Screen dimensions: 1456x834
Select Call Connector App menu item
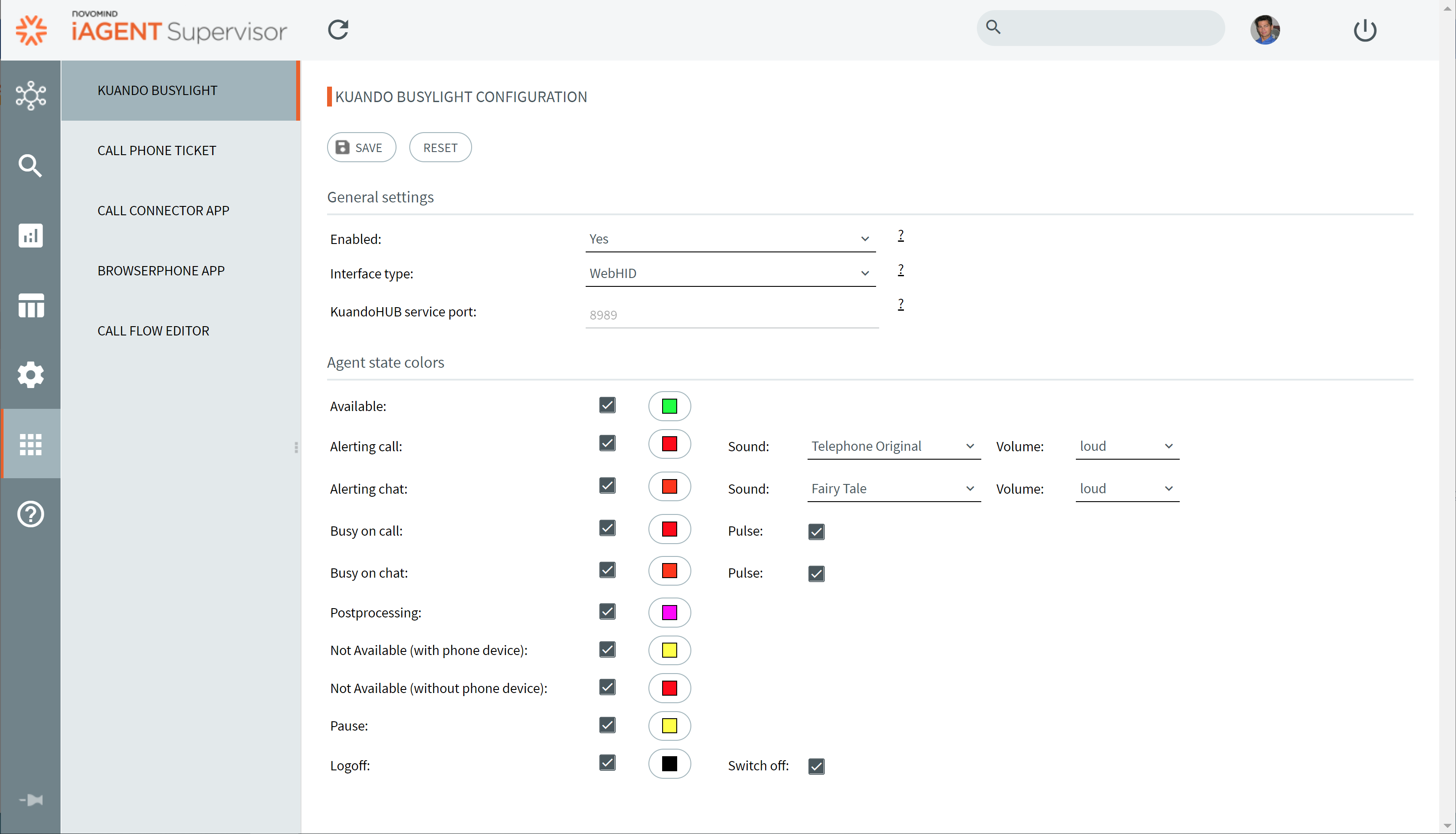pos(180,211)
